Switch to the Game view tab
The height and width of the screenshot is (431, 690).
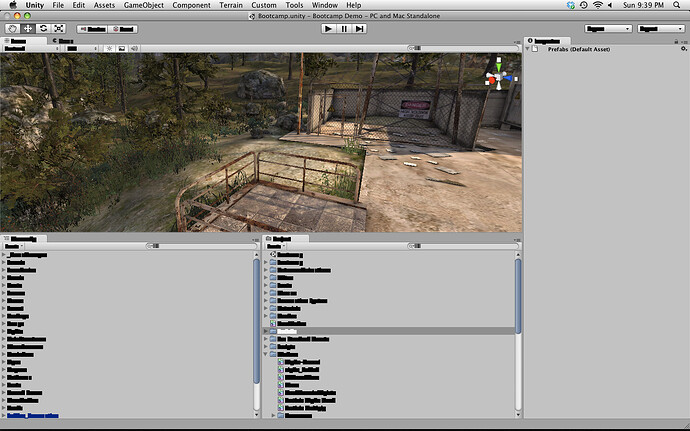tap(62, 41)
